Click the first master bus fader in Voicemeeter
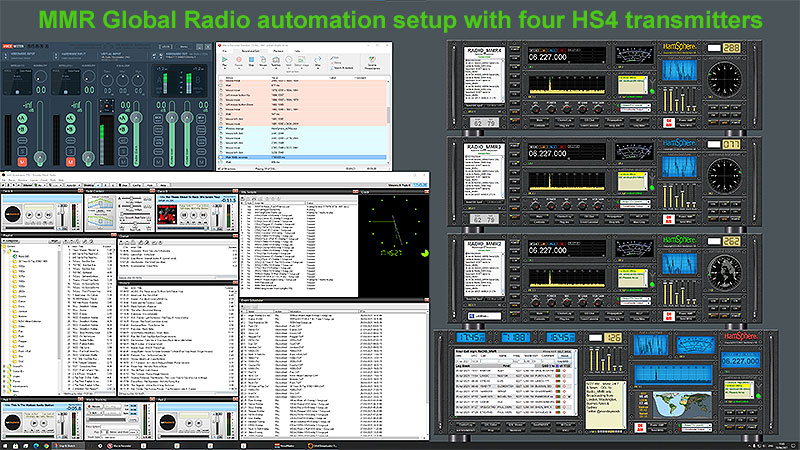800x450 pixels. tap(171, 118)
